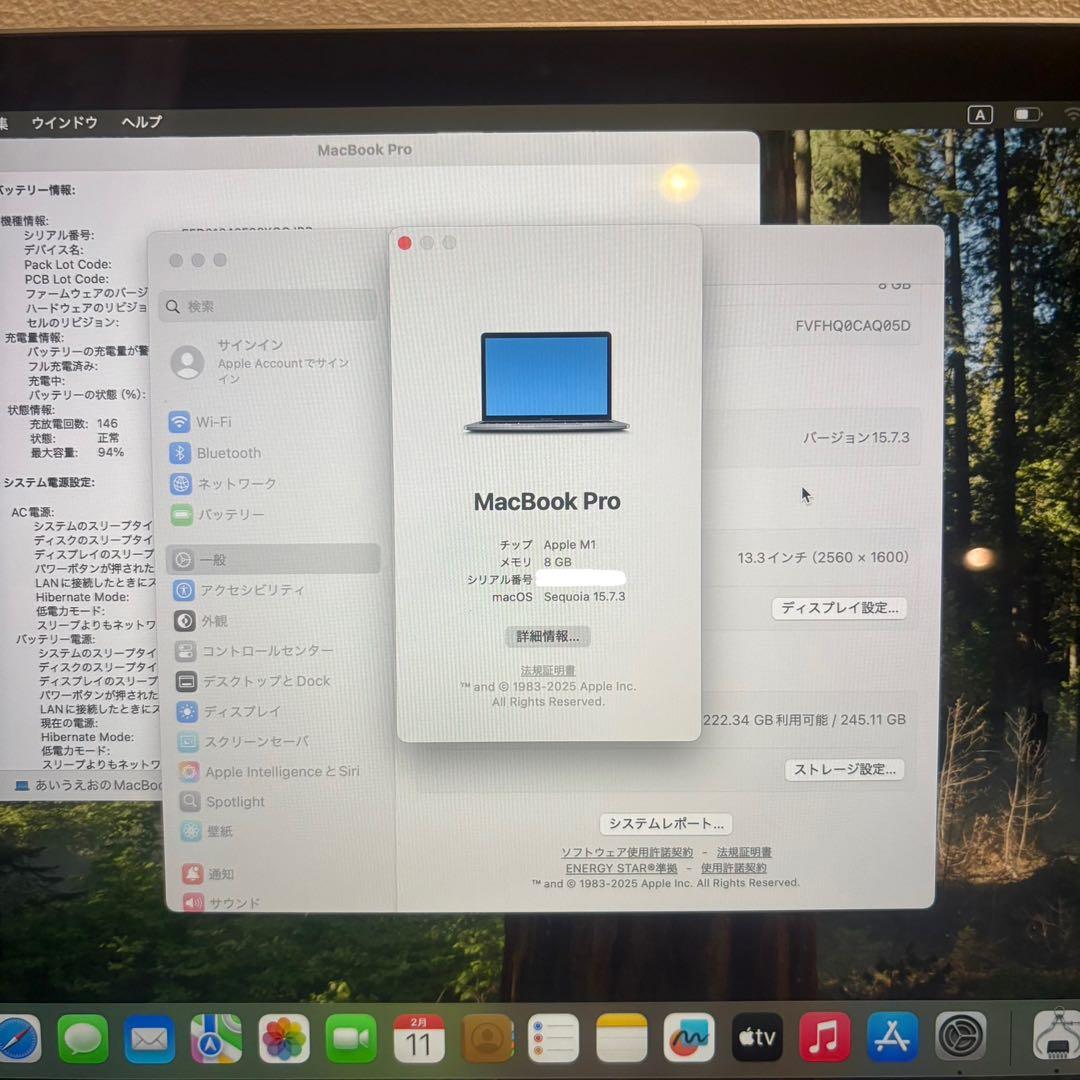Click the 詳細情報 button
The width and height of the screenshot is (1080, 1080).
click(x=547, y=636)
